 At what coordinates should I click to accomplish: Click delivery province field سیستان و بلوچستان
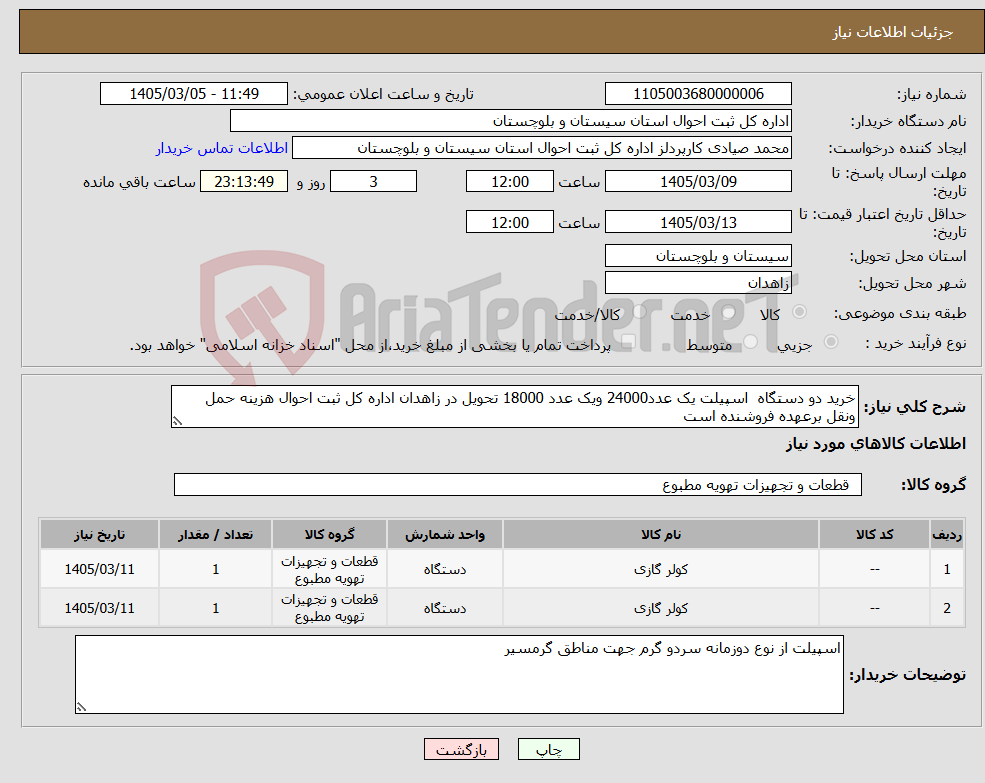698,256
